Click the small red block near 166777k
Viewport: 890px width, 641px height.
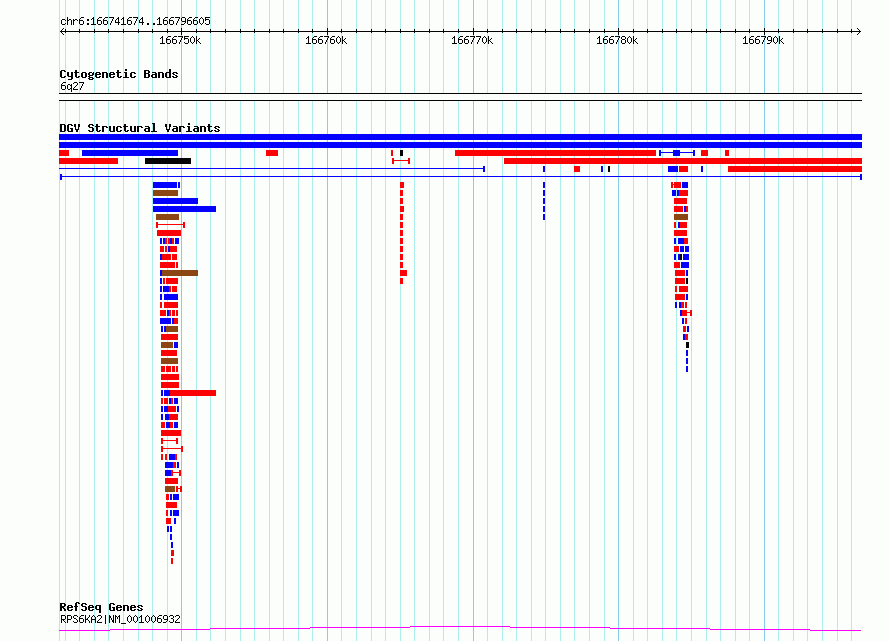tap(577, 169)
